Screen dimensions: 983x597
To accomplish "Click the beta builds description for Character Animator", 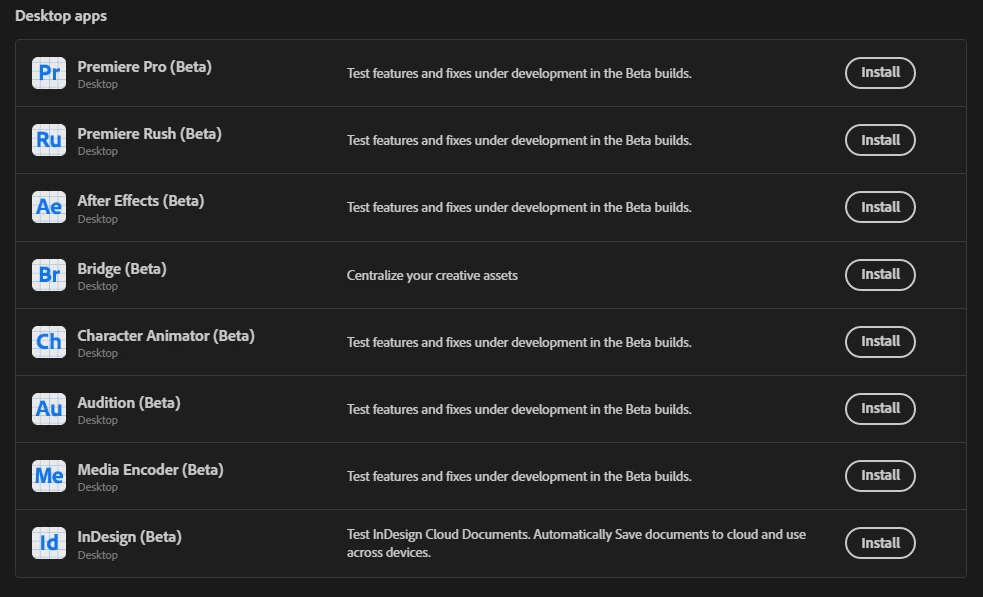I will click(519, 342).
